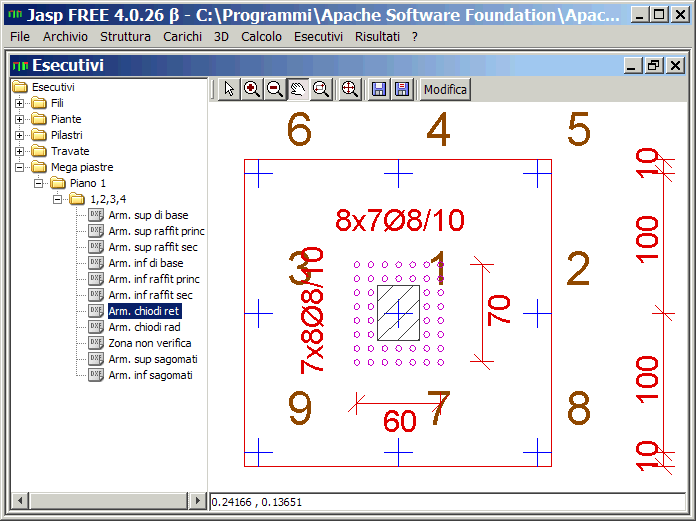Select the Piante folder in tree
Image resolution: width=696 pixels, height=521 pixels.
(66, 119)
